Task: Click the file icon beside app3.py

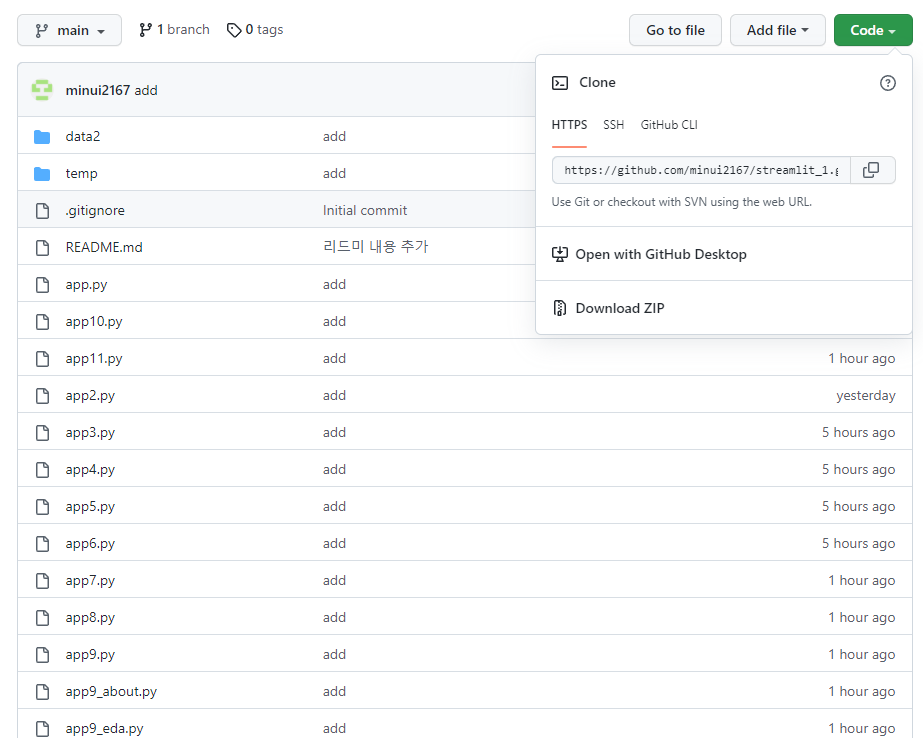Action: tap(42, 433)
